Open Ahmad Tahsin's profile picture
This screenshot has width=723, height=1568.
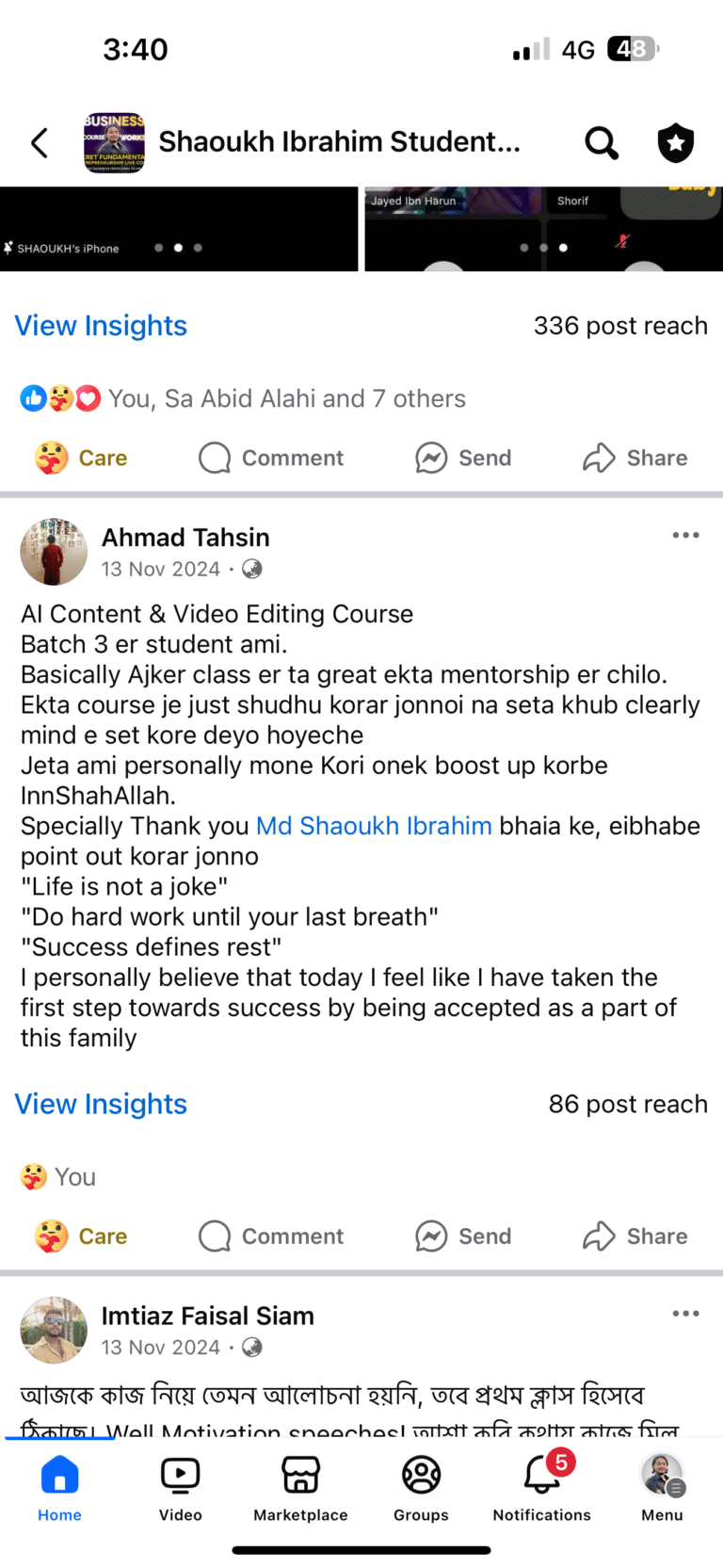click(x=54, y=551)
